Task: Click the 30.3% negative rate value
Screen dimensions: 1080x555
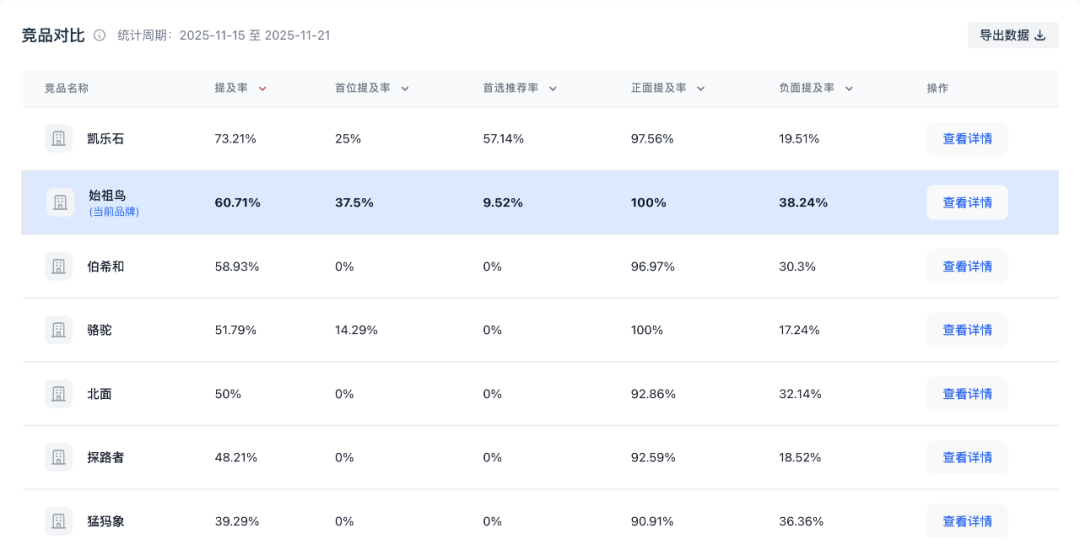Action: (x=797, y=266)
